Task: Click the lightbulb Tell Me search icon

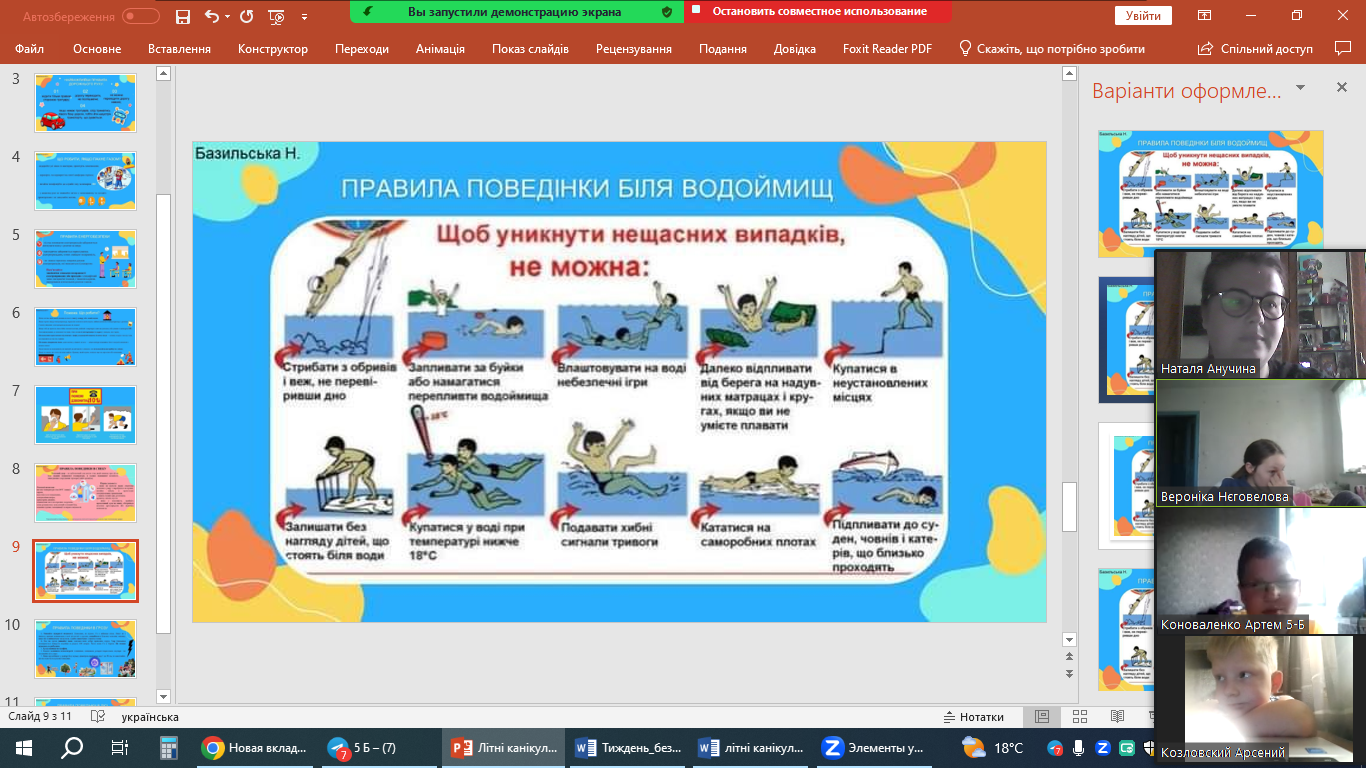Action: [965, 48]
